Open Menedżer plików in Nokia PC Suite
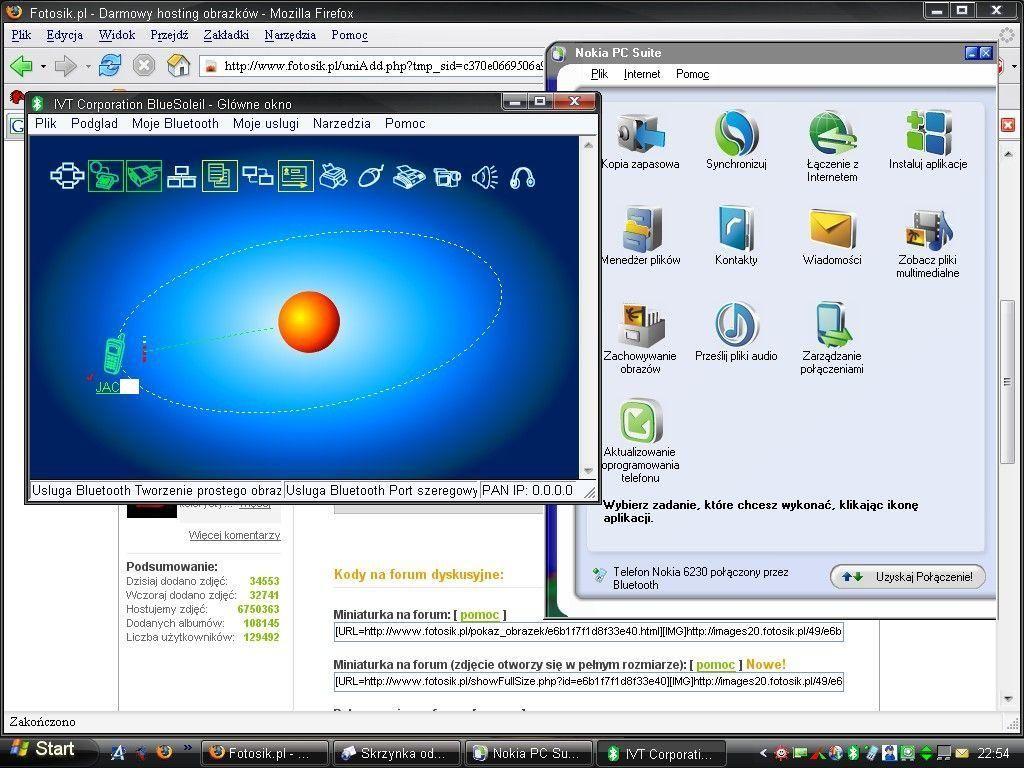Image resolution: width=1024 pixels, height=768 pixels. click(640, 236)
